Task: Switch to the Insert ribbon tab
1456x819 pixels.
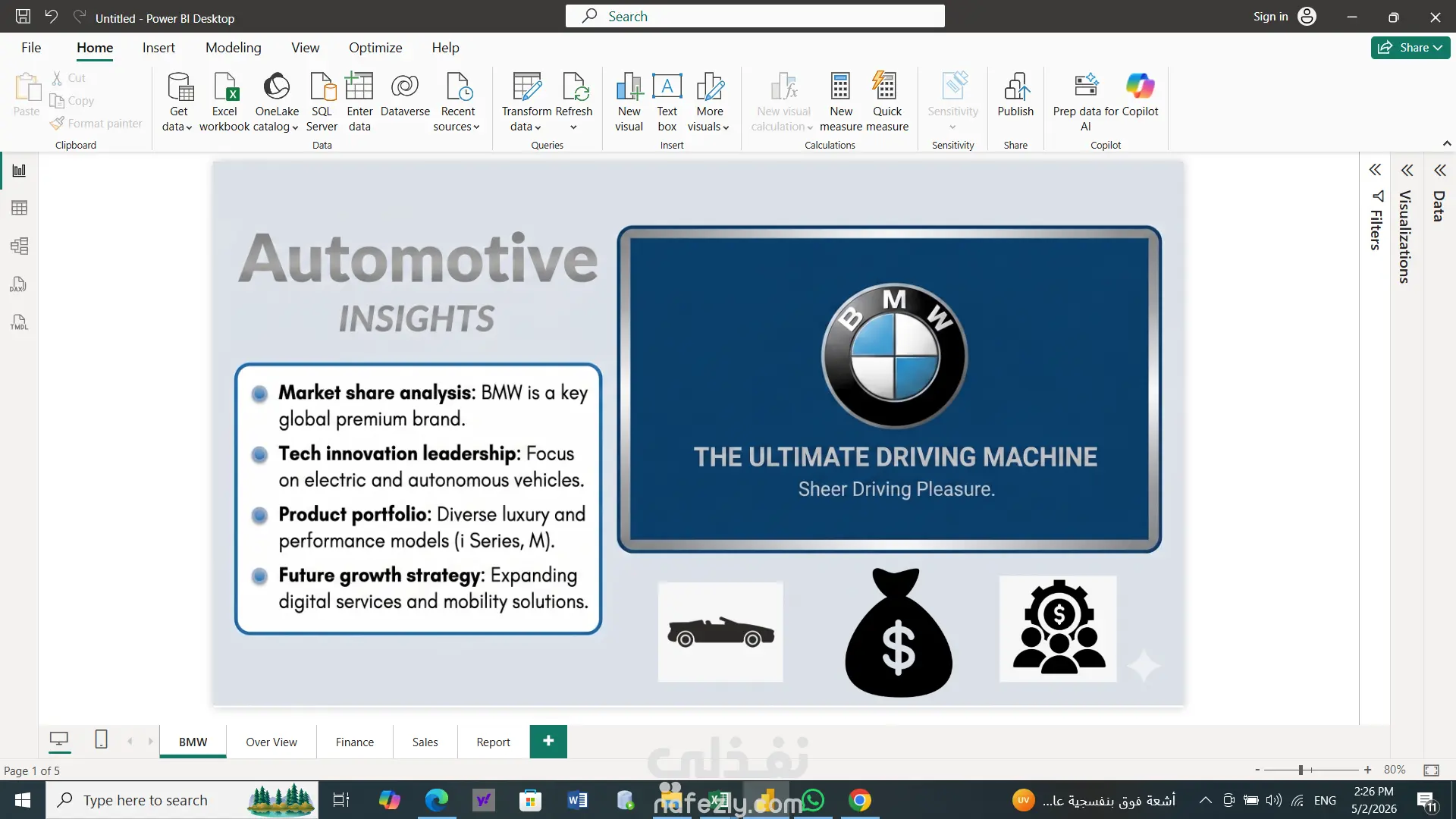Action: pyautogui.click(x=158, y=47)
